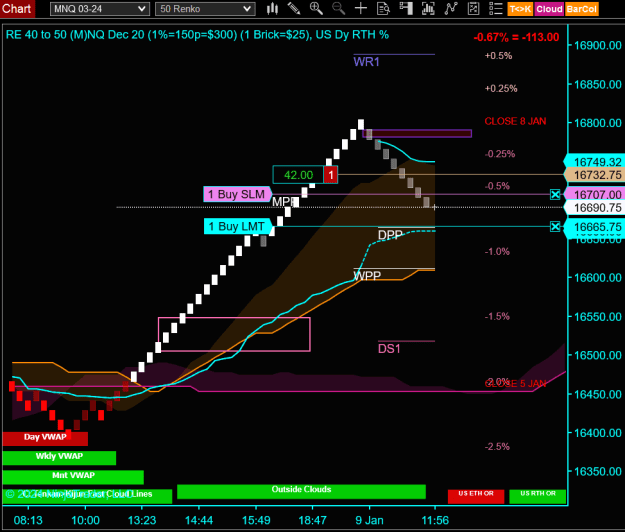The height and width of the screenshot is (532, 625).
Task: Open chart properties list icon
Action: point(495,8)
